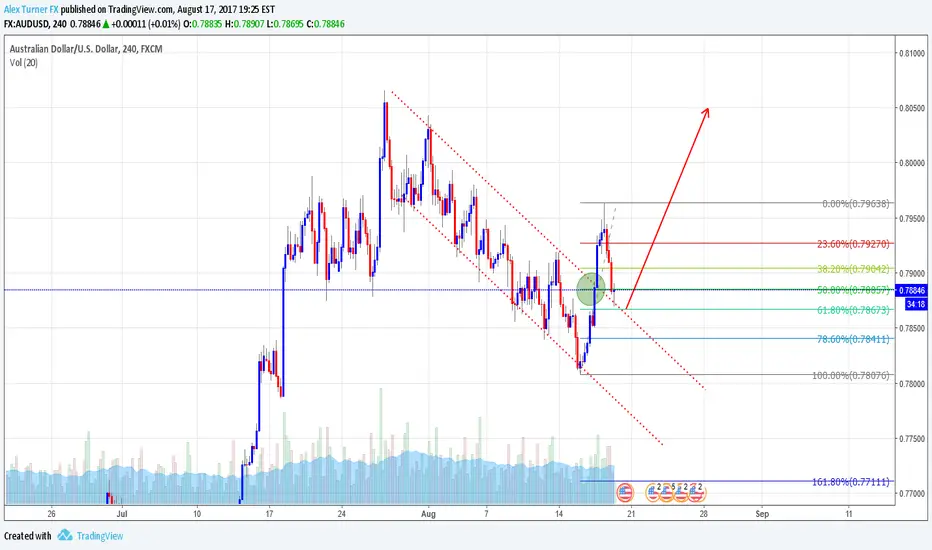Click the 28 date axis label
Viewport: 932px width, 550px height.
703,514
